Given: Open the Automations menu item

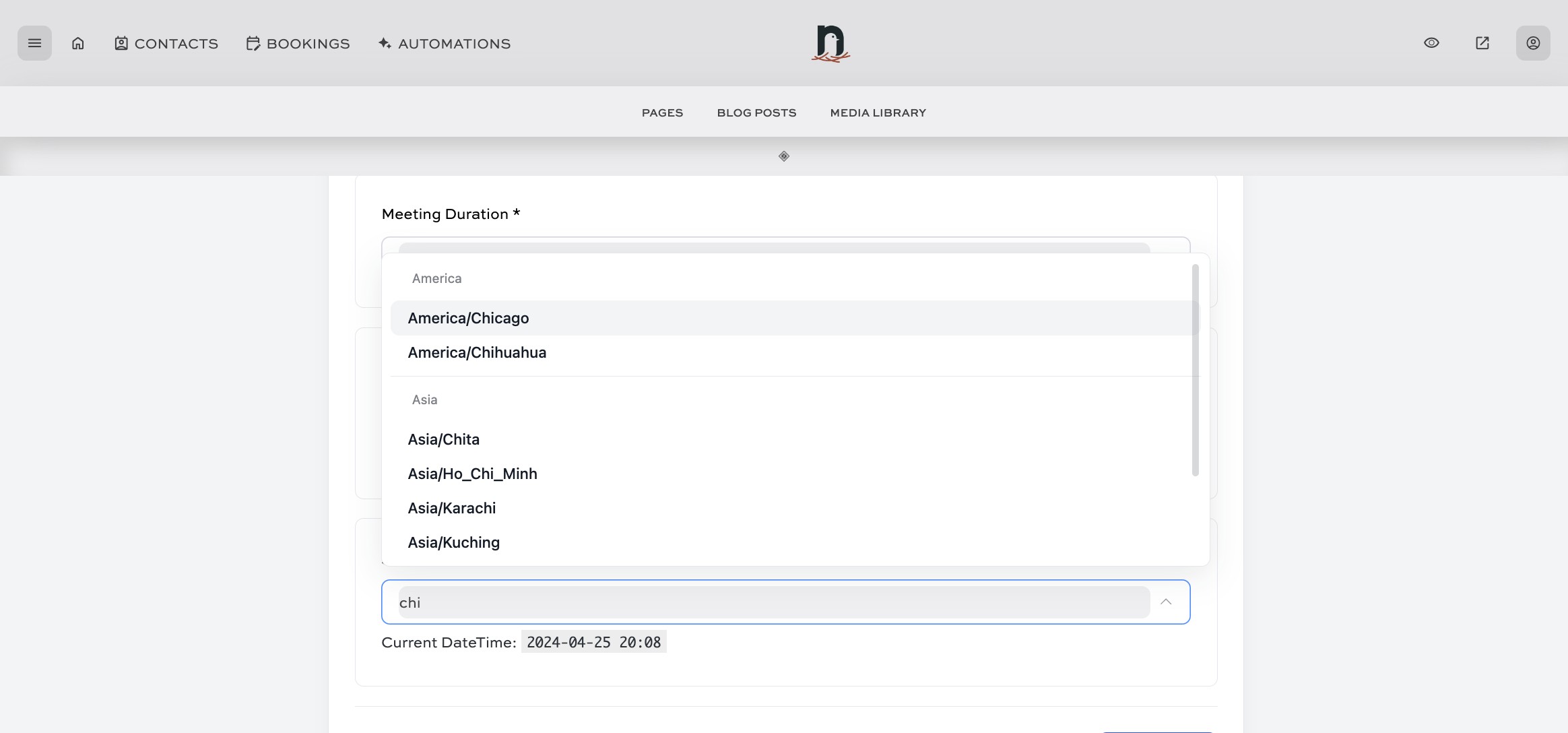Looking at the screenshot, I should tap(445, 44).
